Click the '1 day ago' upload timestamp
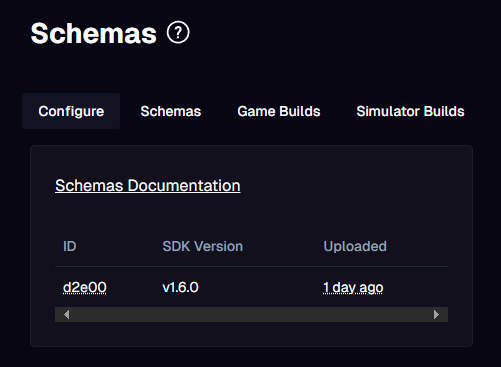Screen dimensions: 501x367 click(353, 287)
